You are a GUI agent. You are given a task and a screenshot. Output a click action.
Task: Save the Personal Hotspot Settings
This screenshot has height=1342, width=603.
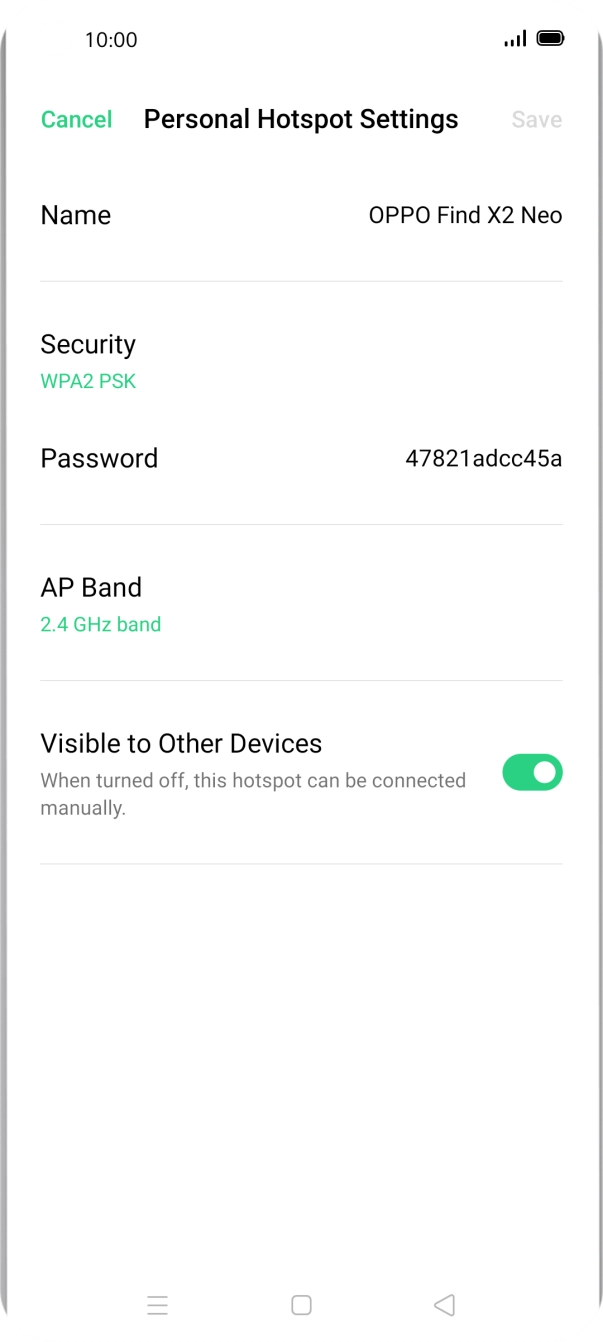click(536, 119)
